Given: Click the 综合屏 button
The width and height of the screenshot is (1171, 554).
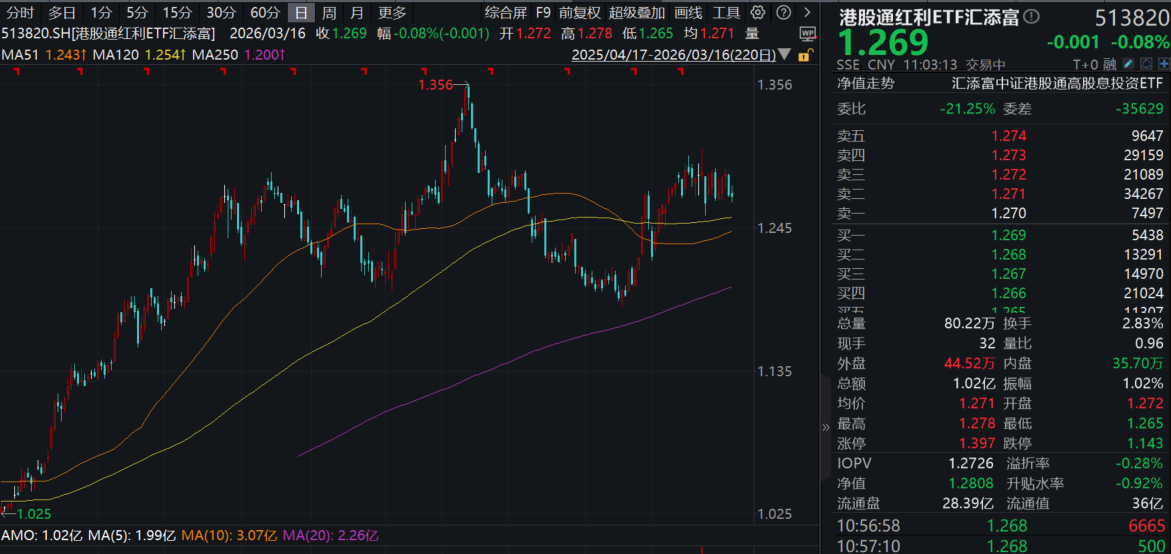Looking at the screenshot, I should click(x=506, y=13).
